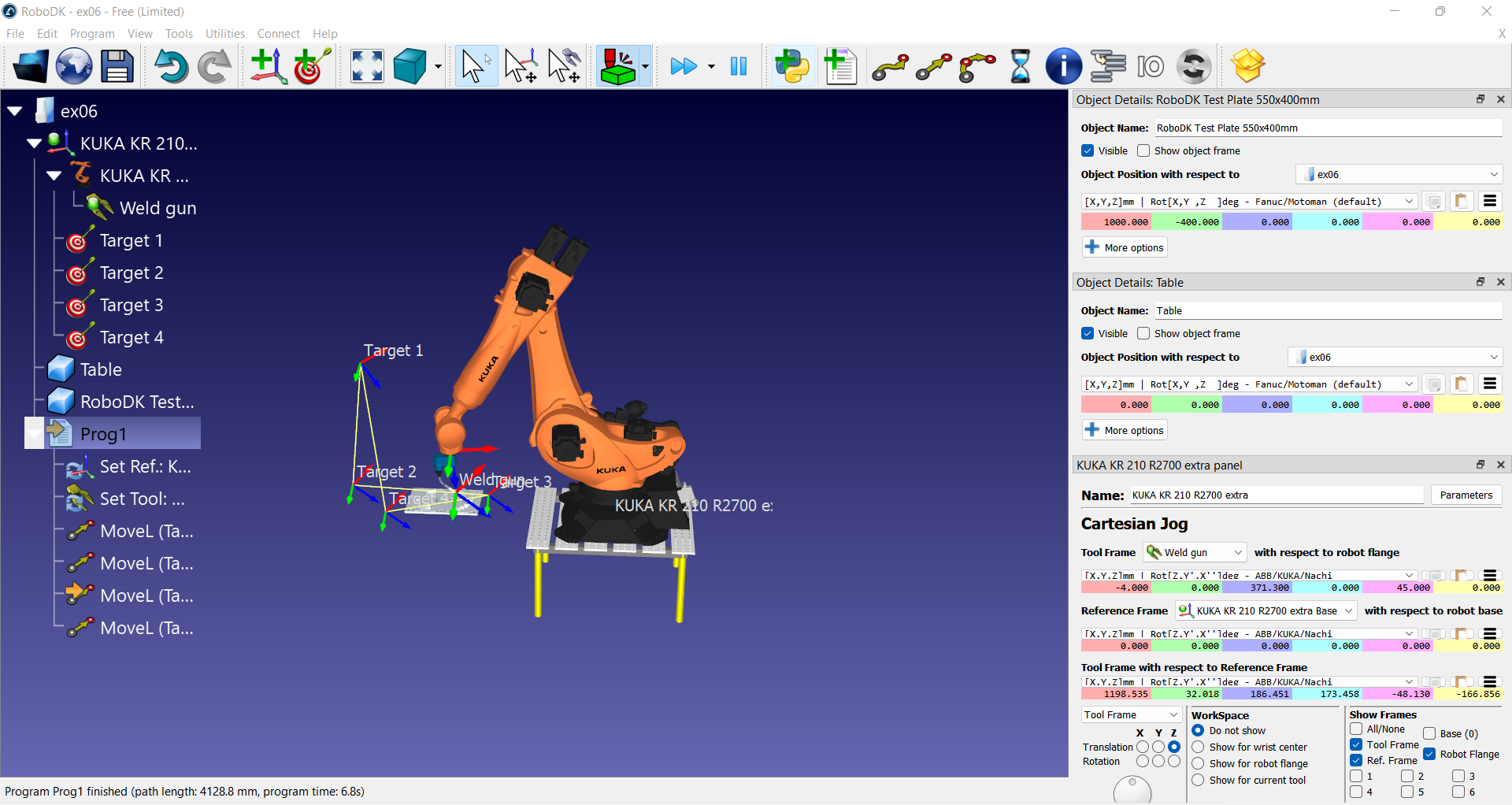Uncheck Visible for Table object
The height and width of the screenshot is (805, 1512).
1088,333
